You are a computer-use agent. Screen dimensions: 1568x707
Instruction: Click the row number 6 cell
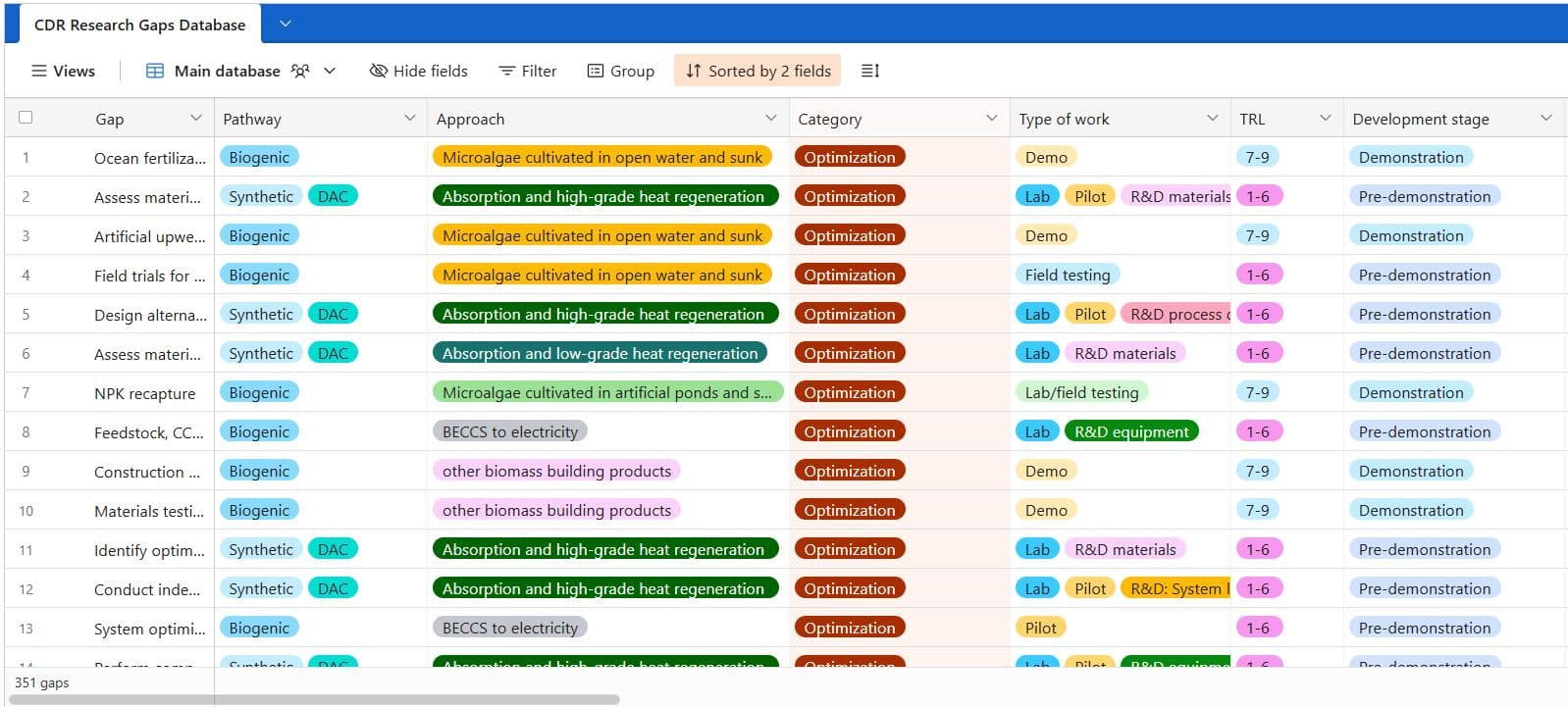tap(26, 354)
